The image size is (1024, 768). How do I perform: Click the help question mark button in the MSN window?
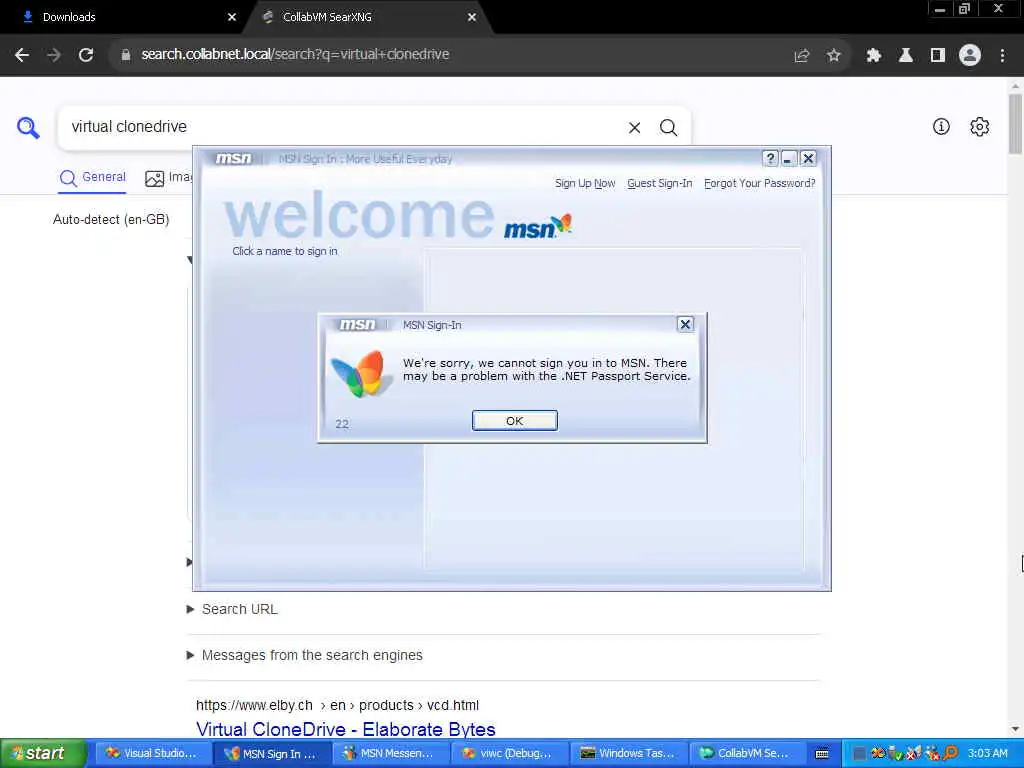pos(771,158)
